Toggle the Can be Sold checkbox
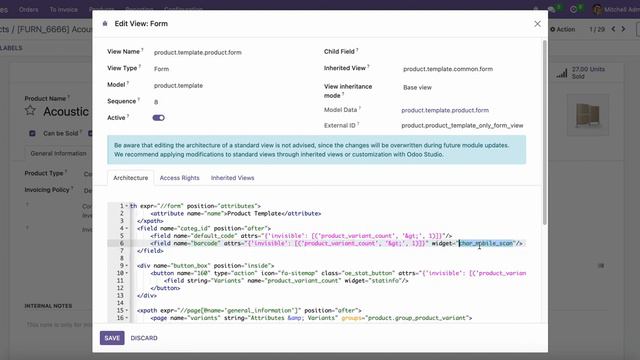Viewport: 640px width, 360px height. coord(32,133)
